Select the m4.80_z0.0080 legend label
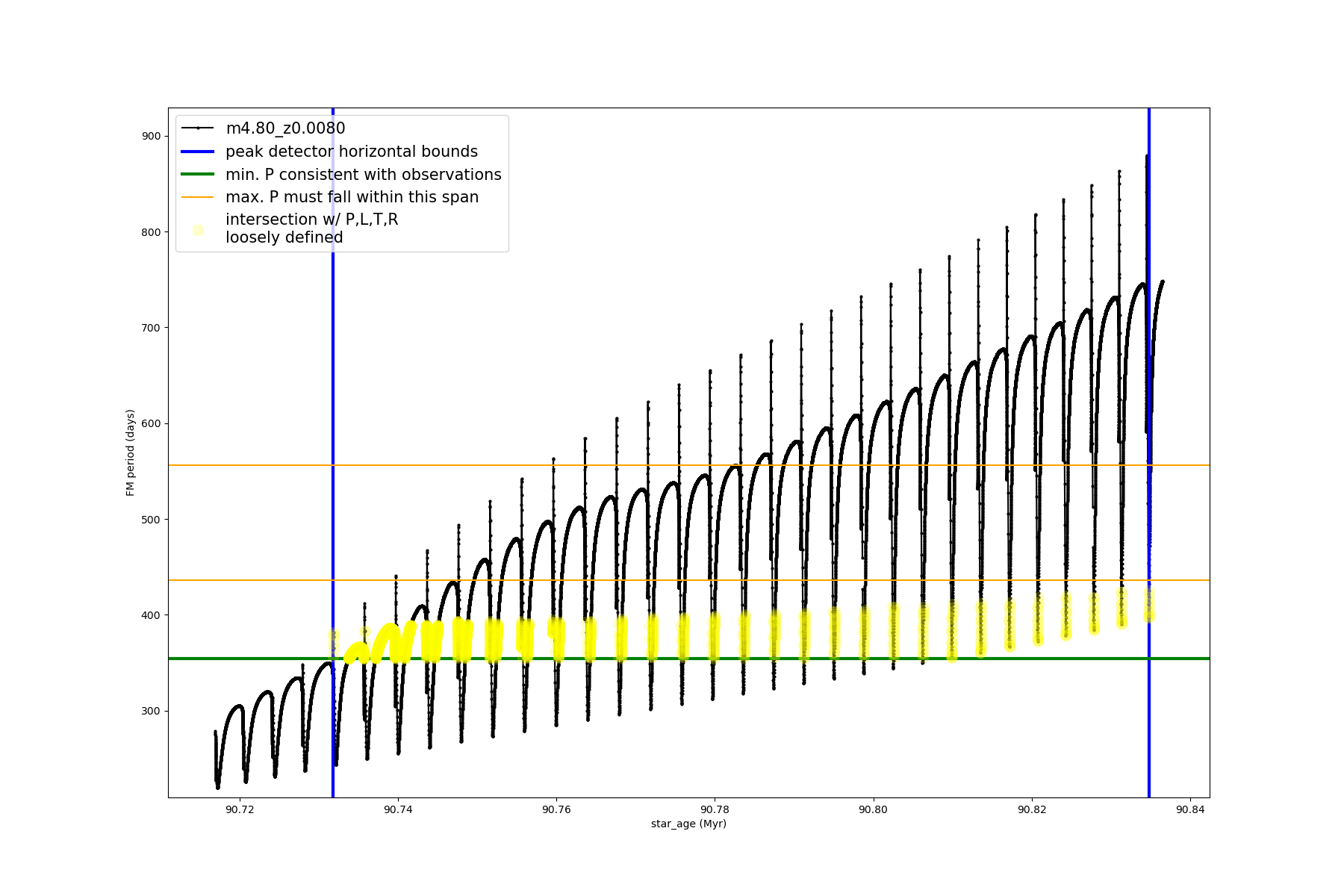This screenshot has width=1344, height=896. click(285, 128)
